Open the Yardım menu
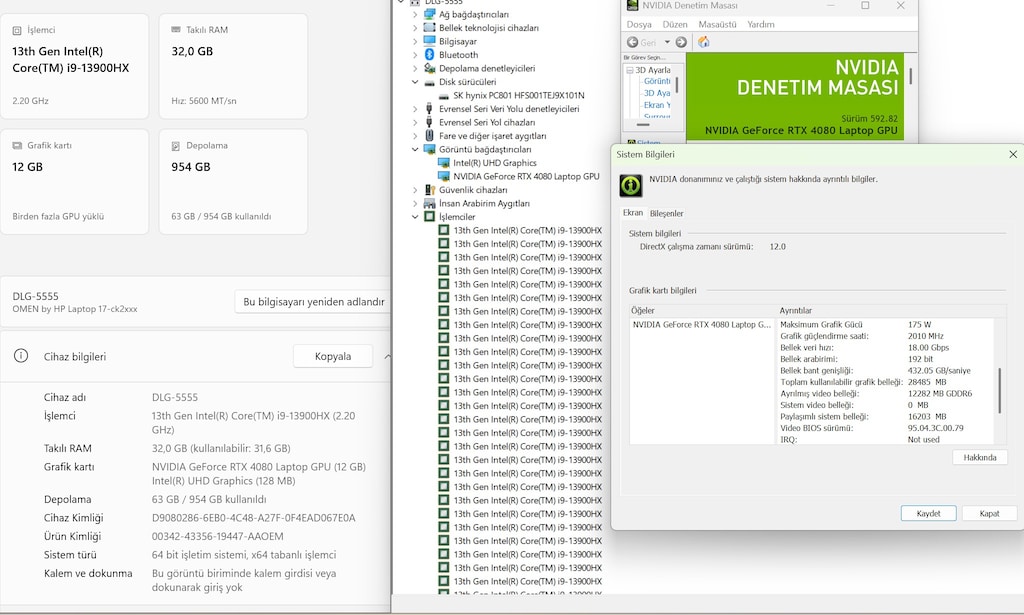1024x615 pixels. pyautogui.click(x=761, y=24)
